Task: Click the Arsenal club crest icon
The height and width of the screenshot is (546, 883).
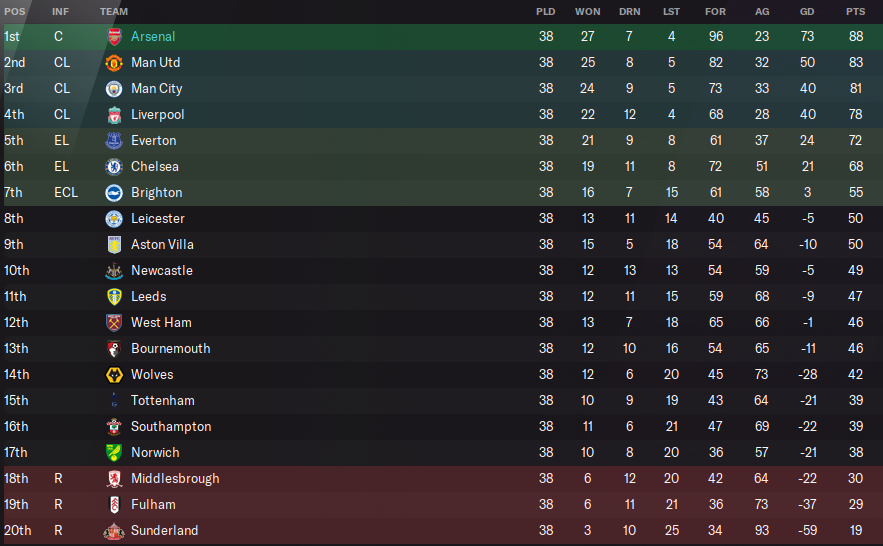Action: [114, 37]
